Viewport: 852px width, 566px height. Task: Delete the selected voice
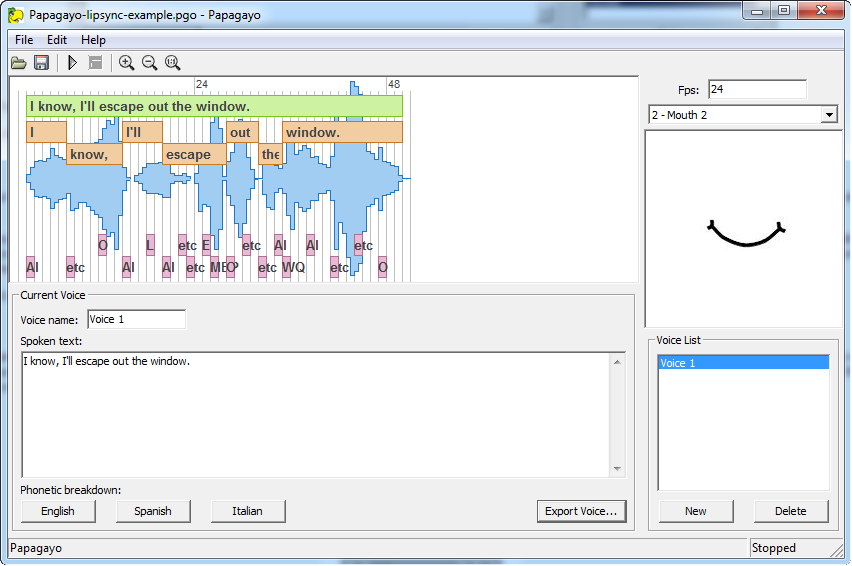[x=791, y=511]
